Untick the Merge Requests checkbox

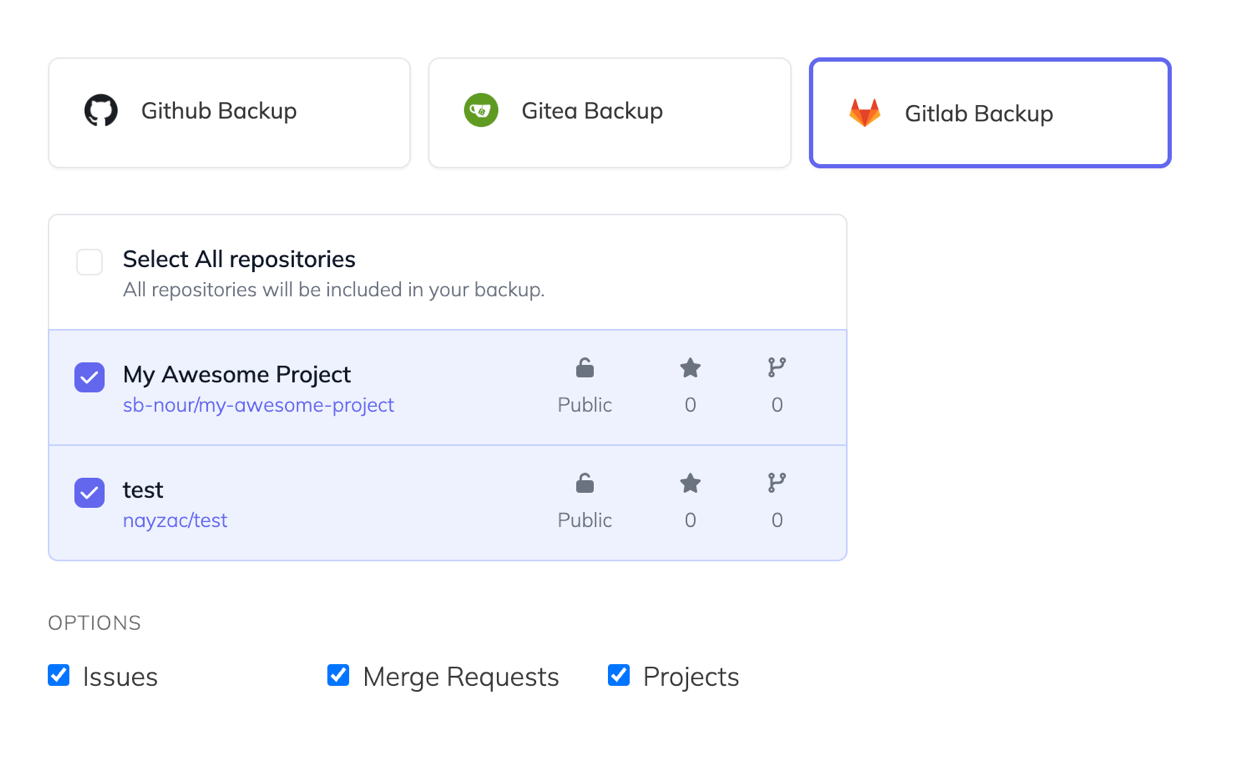339,676
